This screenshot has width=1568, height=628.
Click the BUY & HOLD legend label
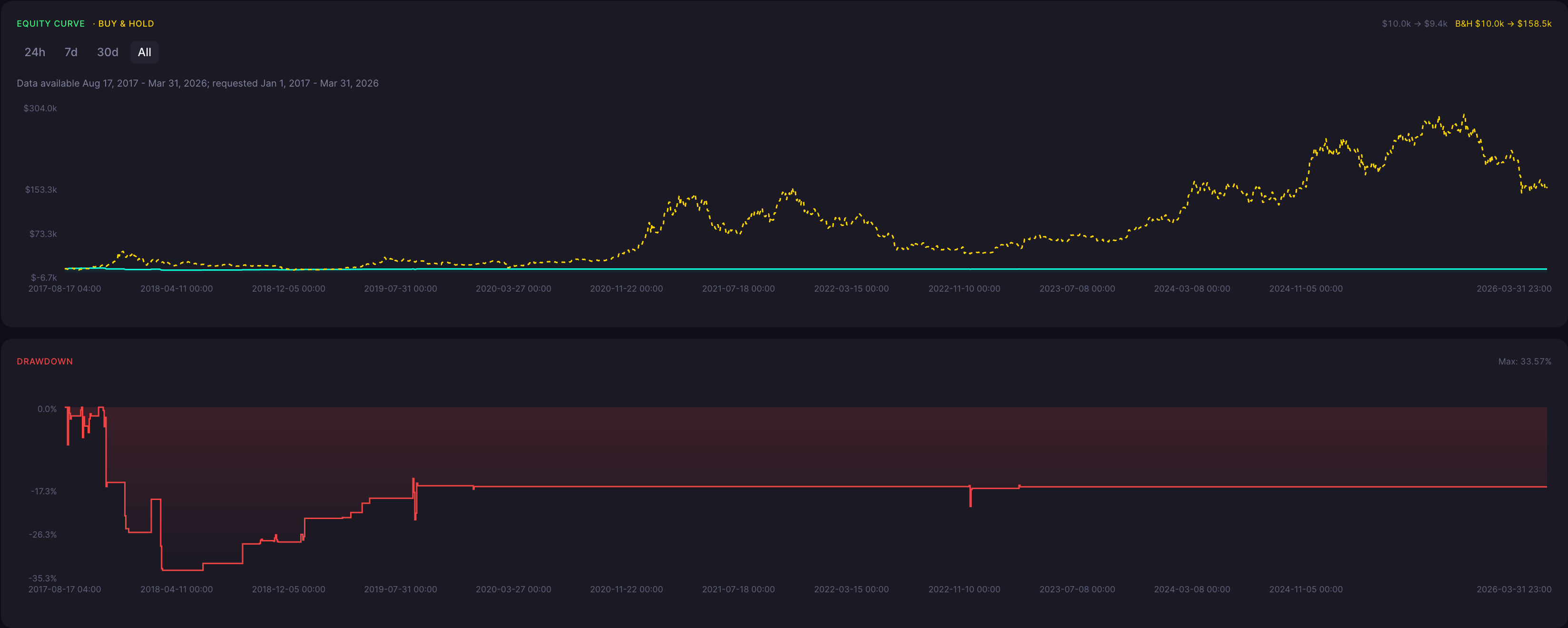pos(126,24)
